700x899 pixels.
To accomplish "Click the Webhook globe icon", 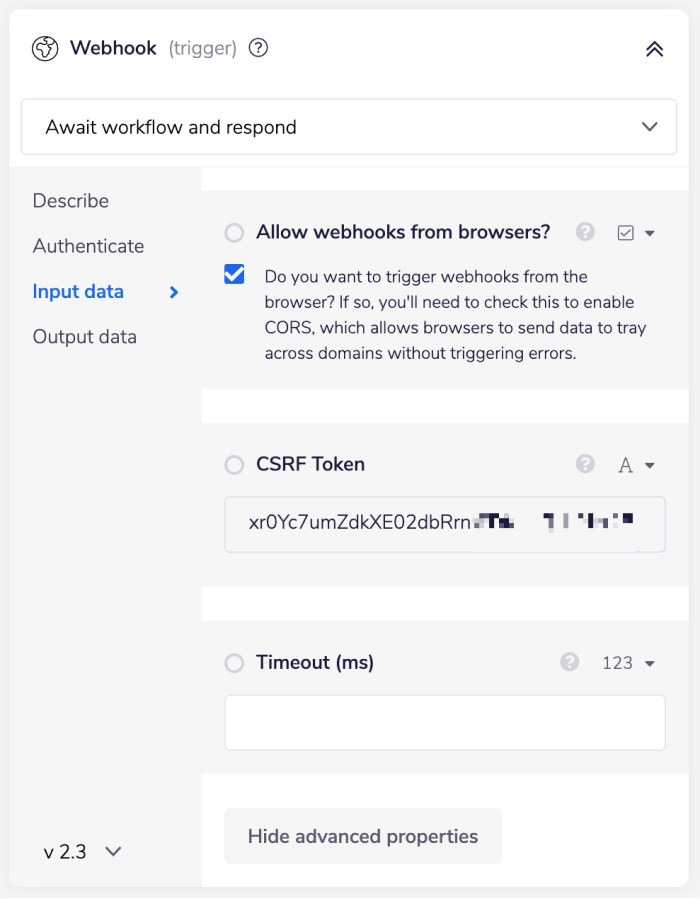I will (x=44, y=47).
